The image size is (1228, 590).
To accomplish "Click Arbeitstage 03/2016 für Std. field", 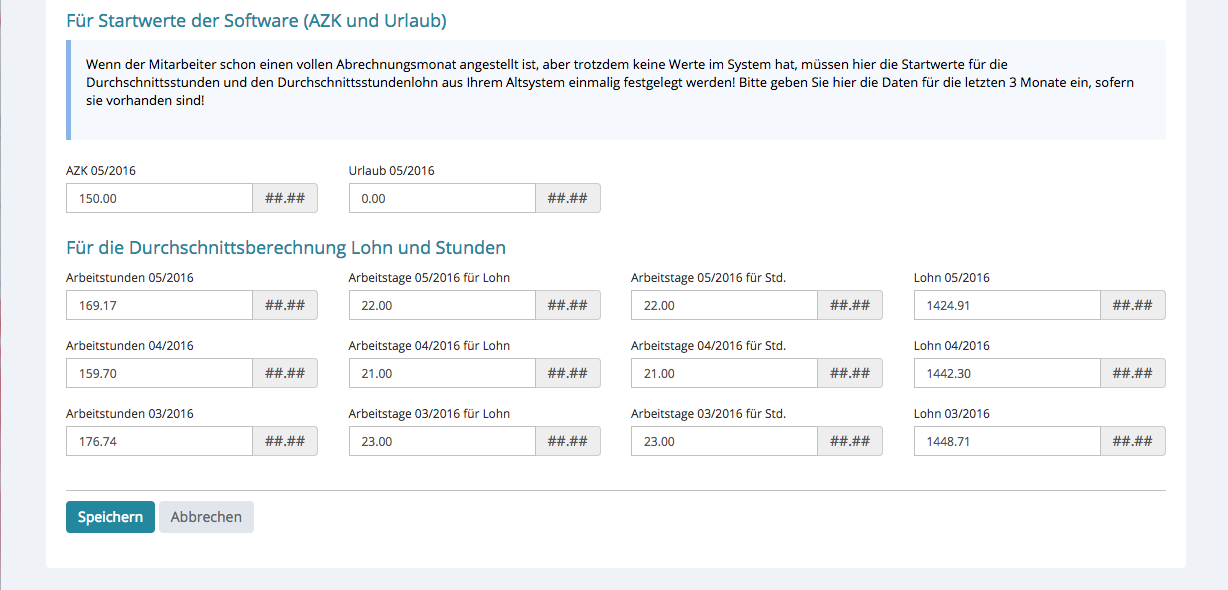I will 724,441.
